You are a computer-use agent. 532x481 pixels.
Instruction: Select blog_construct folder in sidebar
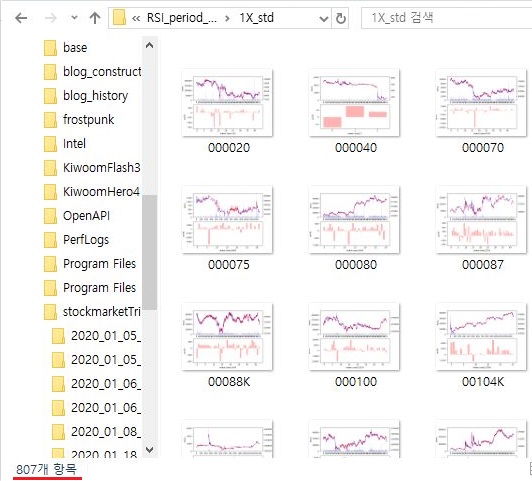point(102,72)
